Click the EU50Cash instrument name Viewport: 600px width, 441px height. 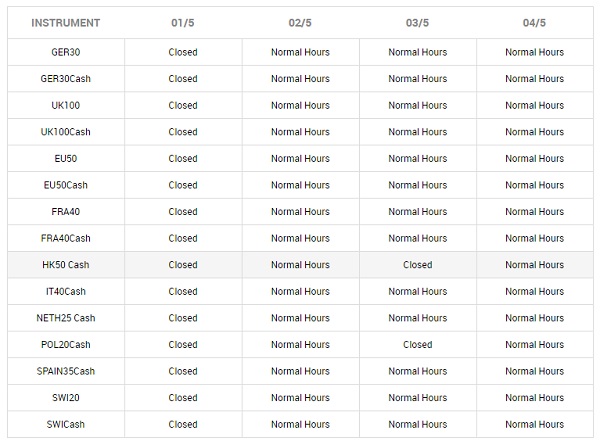[x=66, y=185]
